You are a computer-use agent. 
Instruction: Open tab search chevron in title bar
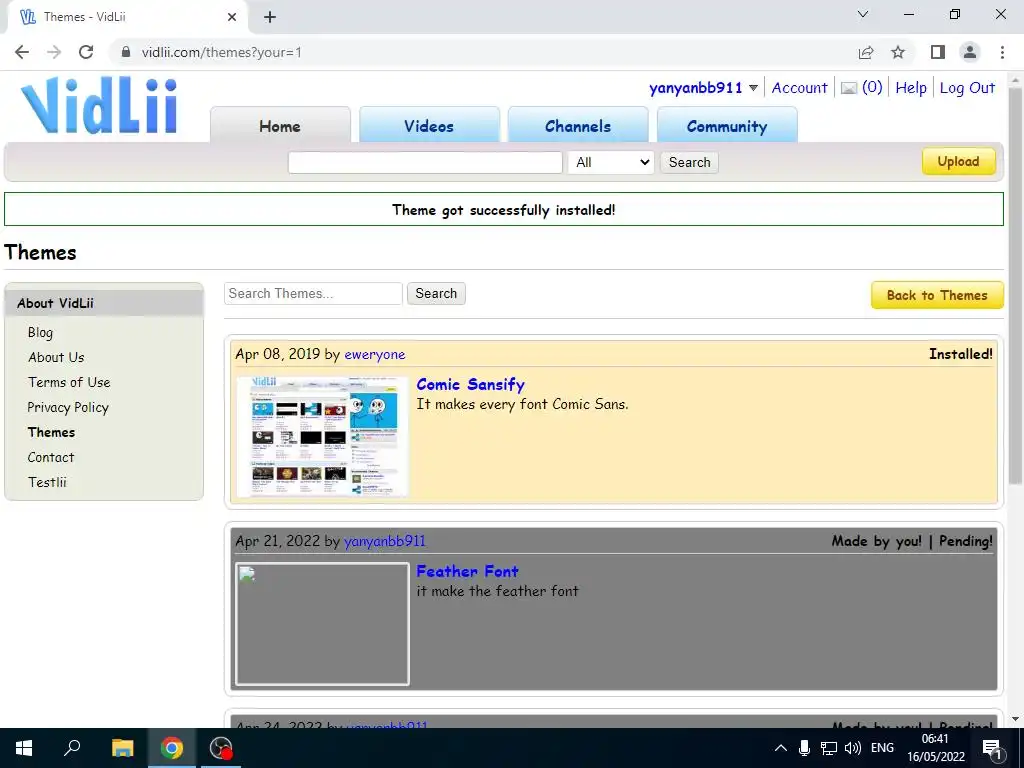coord(863,14)
